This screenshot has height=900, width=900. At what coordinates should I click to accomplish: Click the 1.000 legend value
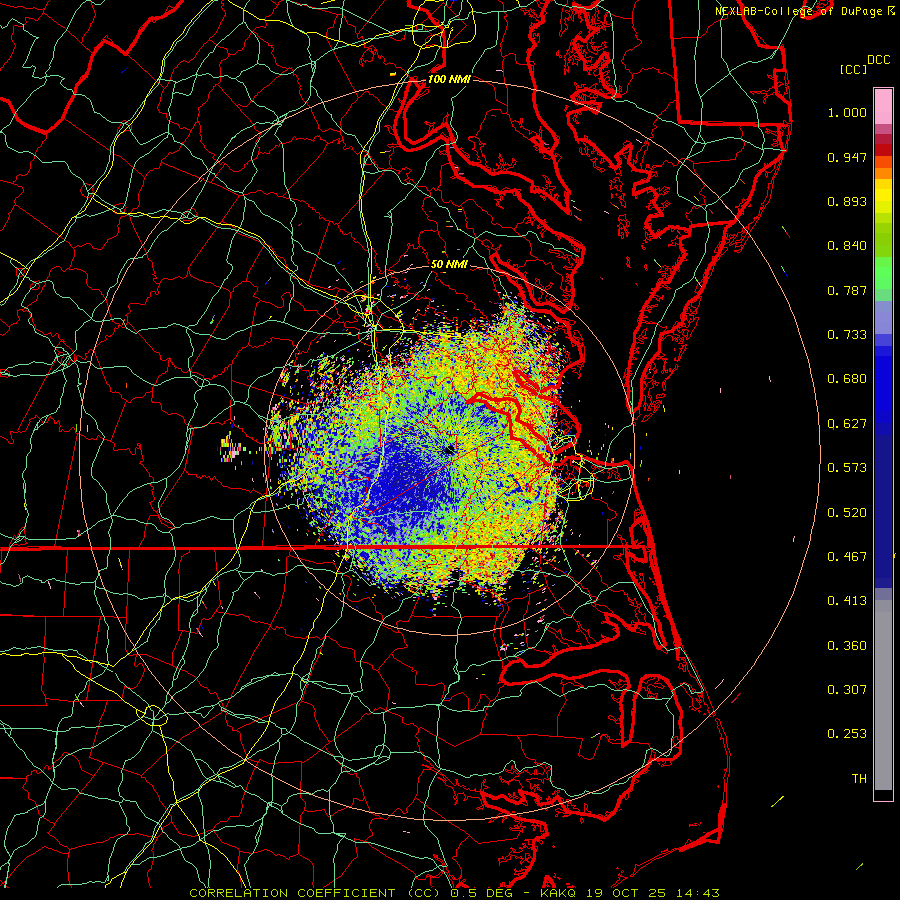(847, 112)
